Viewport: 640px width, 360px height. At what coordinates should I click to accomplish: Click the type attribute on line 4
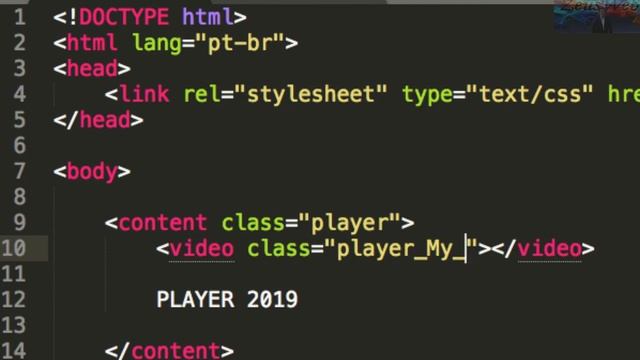(427, 96)
